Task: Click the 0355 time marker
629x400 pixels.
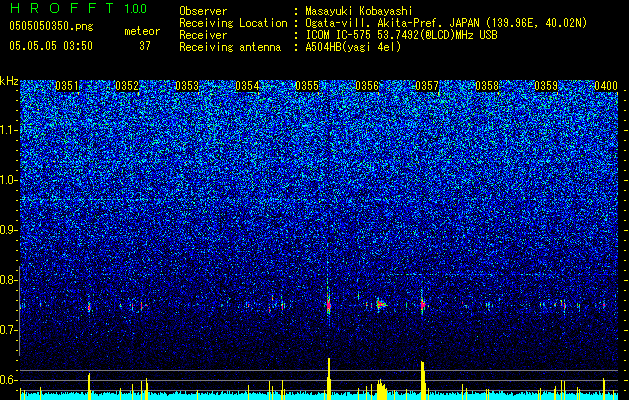Action: click(x=307, y=86)
